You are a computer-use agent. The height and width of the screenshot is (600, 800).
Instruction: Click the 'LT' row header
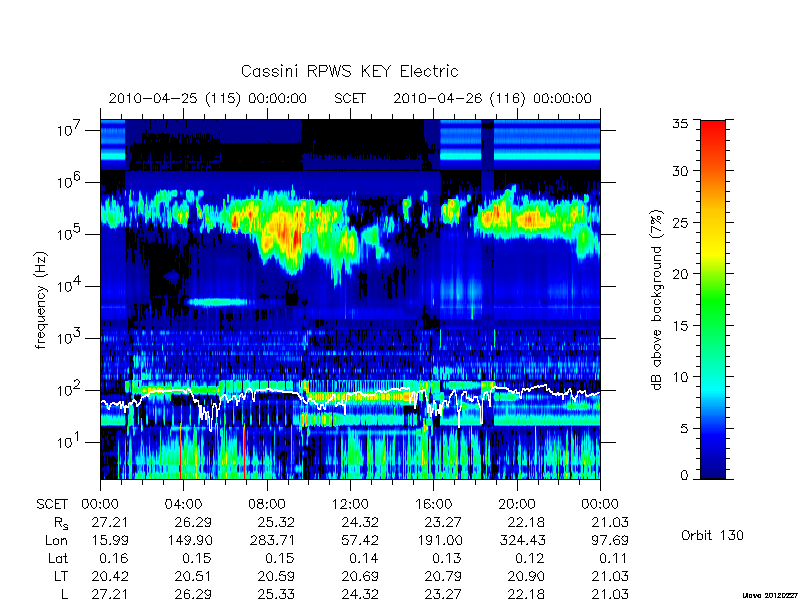[61, 577]
